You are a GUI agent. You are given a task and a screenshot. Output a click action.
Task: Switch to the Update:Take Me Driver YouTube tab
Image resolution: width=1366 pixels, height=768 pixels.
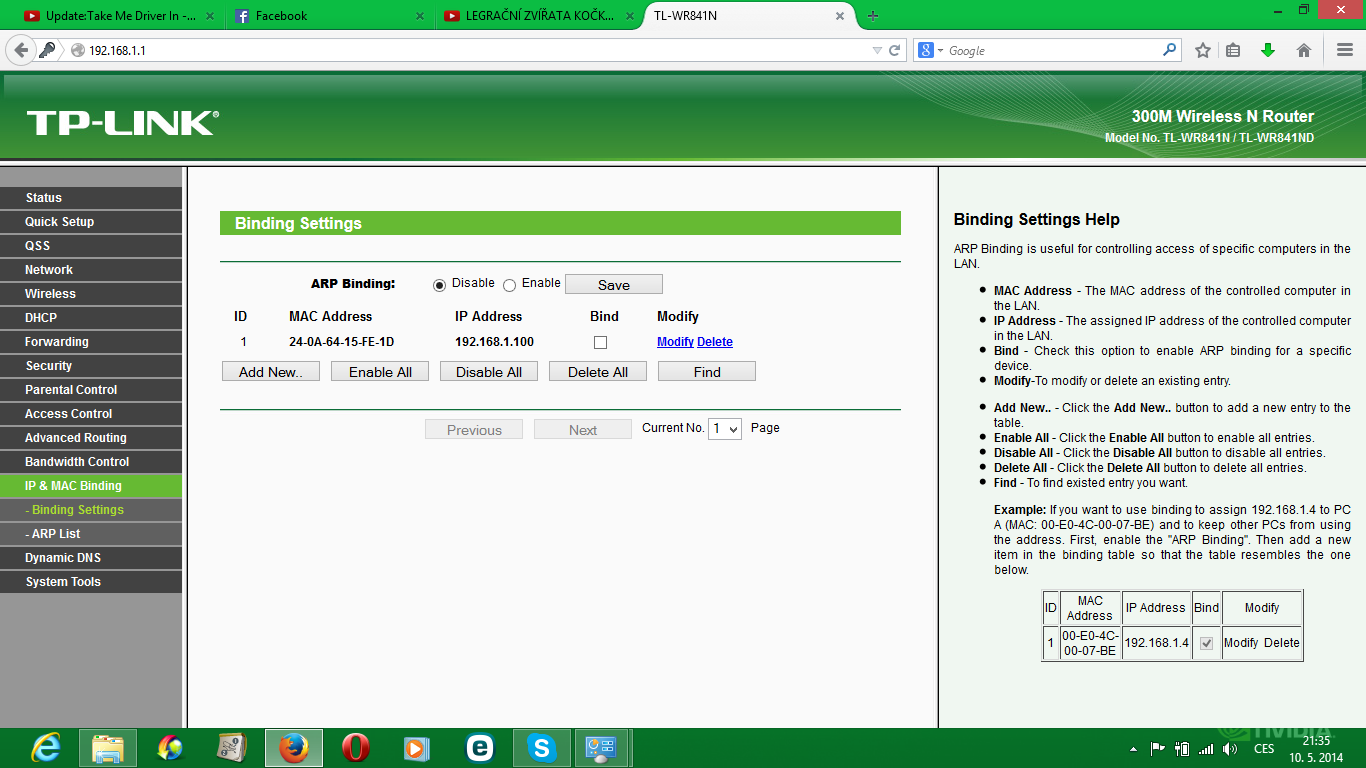[x=118, y=16]
